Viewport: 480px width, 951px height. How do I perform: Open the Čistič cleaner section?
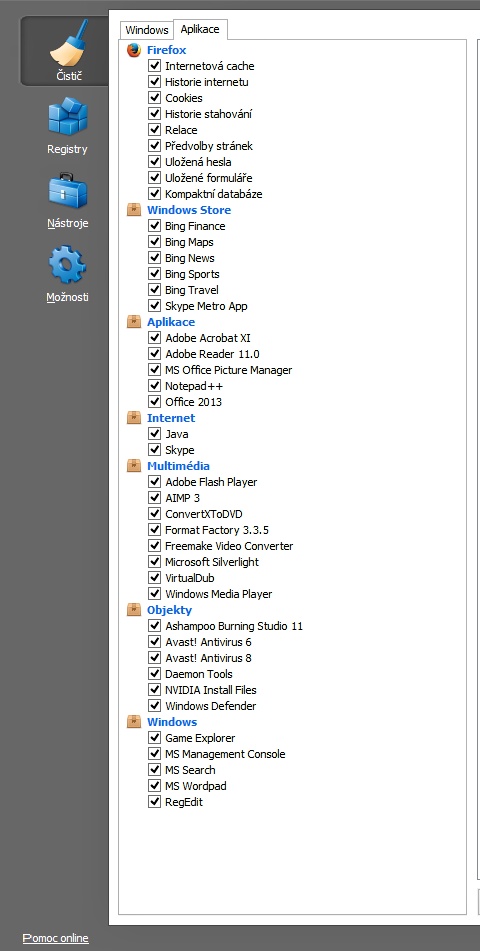(x=67, y=51)
